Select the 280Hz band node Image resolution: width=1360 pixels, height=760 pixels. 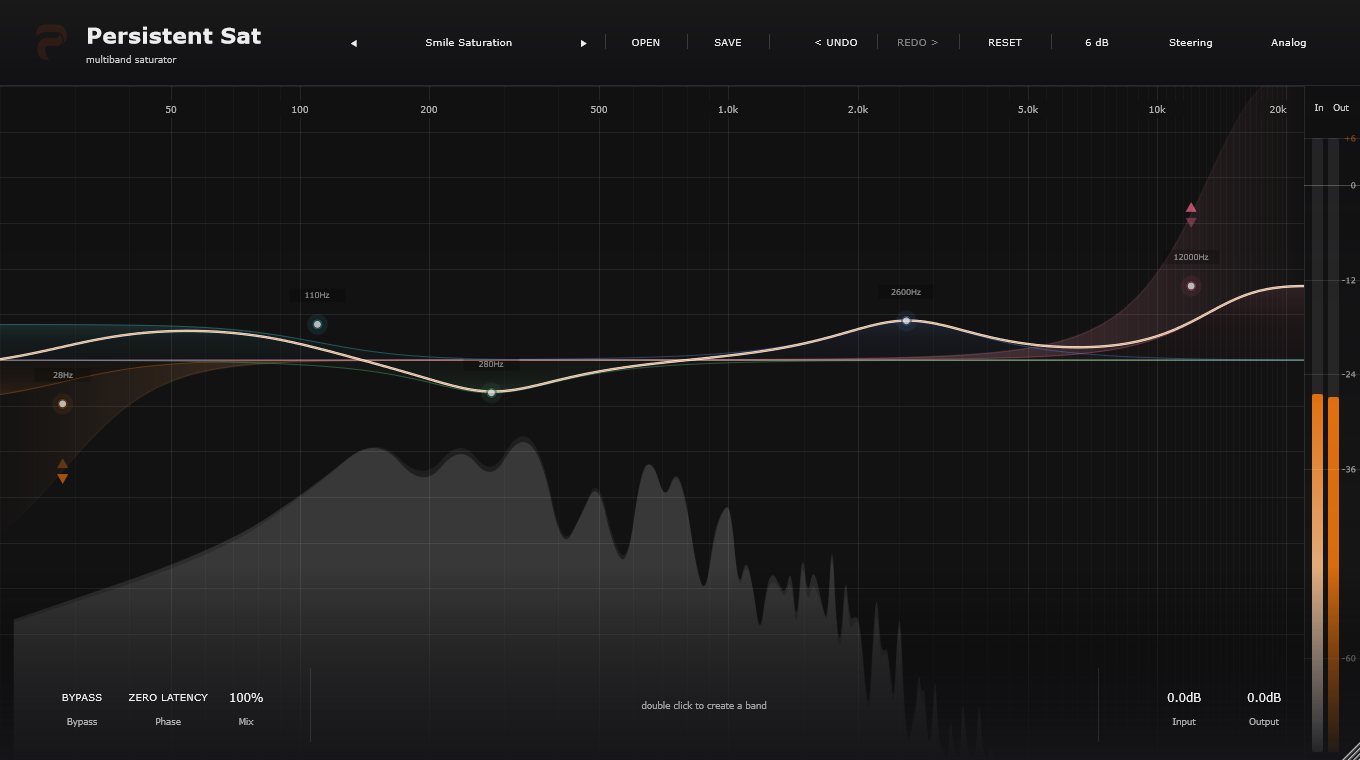pyautogui.click(x=491, y=393)
